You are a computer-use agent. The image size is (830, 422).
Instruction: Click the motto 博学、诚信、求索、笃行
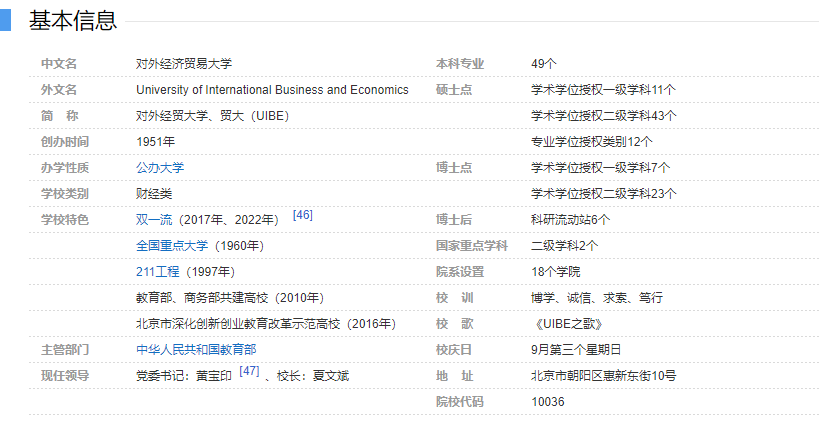pos(596,298)
